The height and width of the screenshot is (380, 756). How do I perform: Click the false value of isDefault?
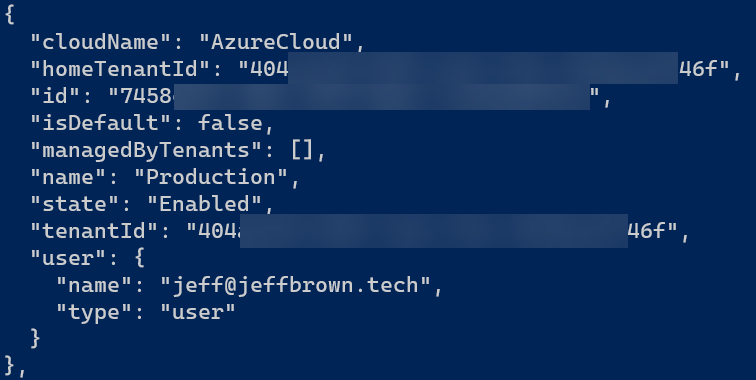[x=230, y=123]
